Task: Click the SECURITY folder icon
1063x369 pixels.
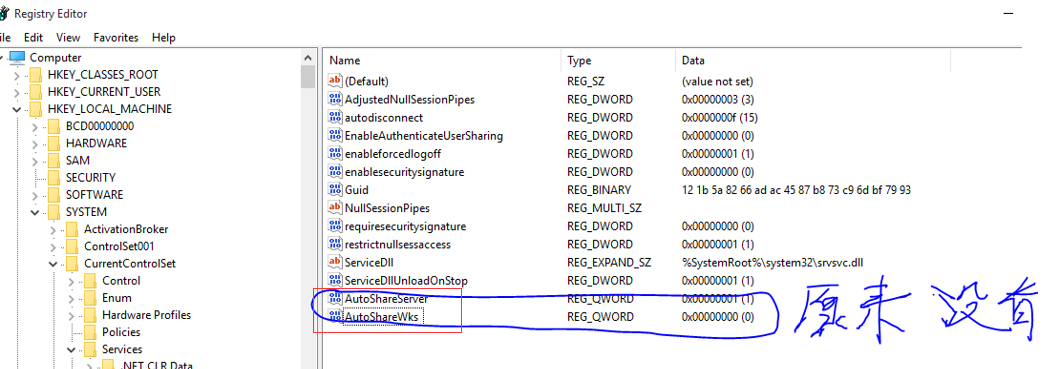Action: [x=54, y=178]
